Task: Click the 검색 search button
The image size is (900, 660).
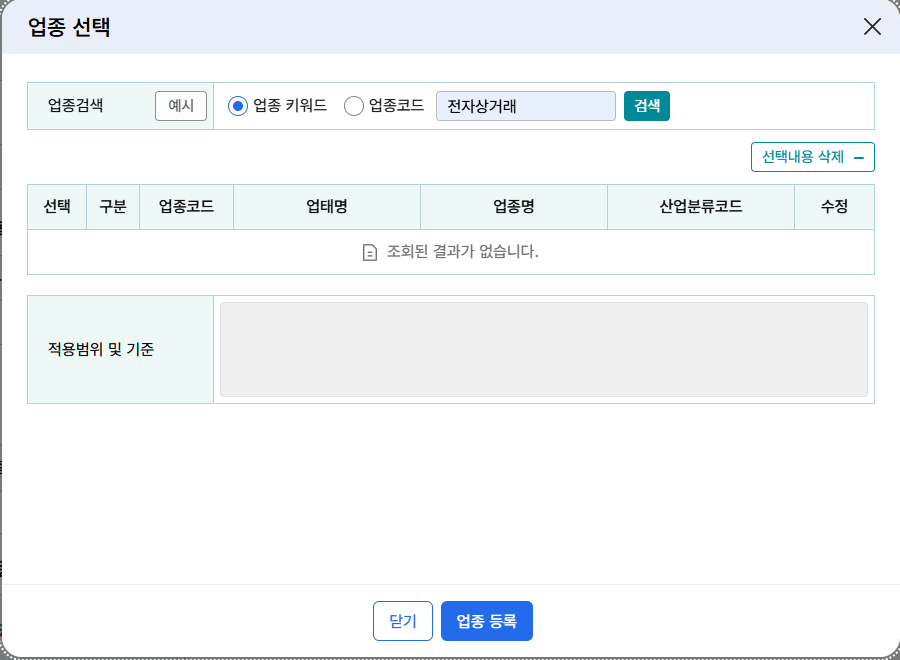Action: (x=647, y=106)
